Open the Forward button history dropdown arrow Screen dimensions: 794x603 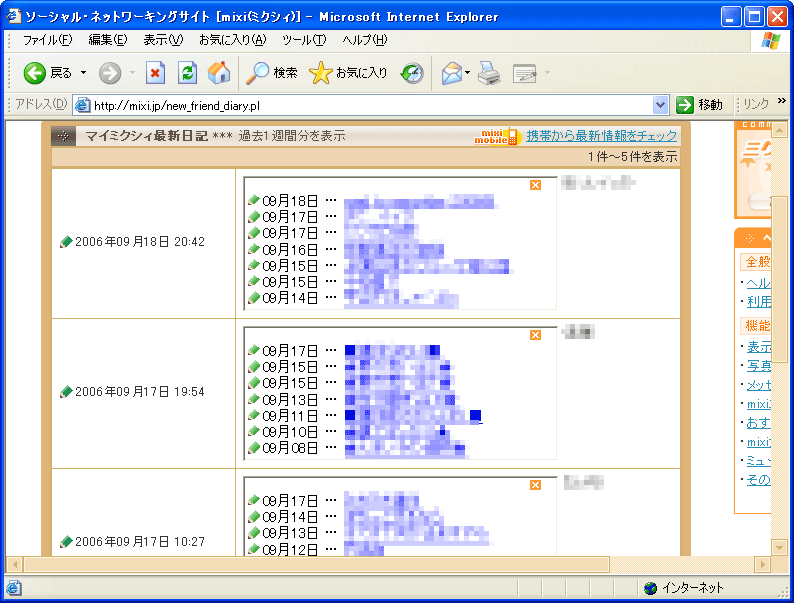pos(132,73)
